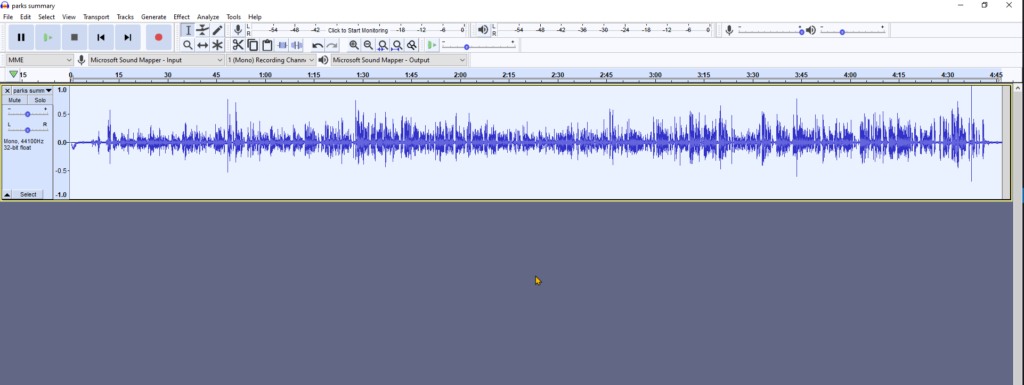
Task: Open the Analyze menu
Action: [208, 17]
